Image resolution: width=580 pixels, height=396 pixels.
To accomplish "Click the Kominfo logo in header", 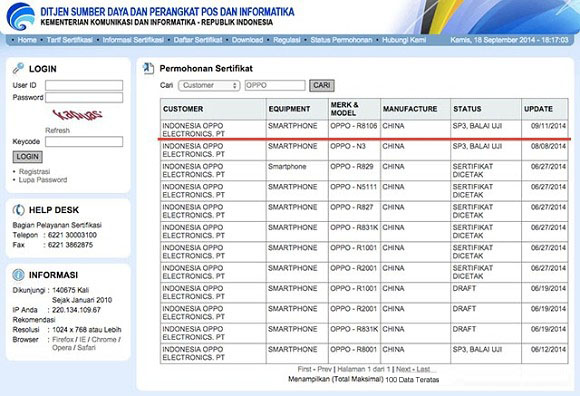I will [20, 17].
